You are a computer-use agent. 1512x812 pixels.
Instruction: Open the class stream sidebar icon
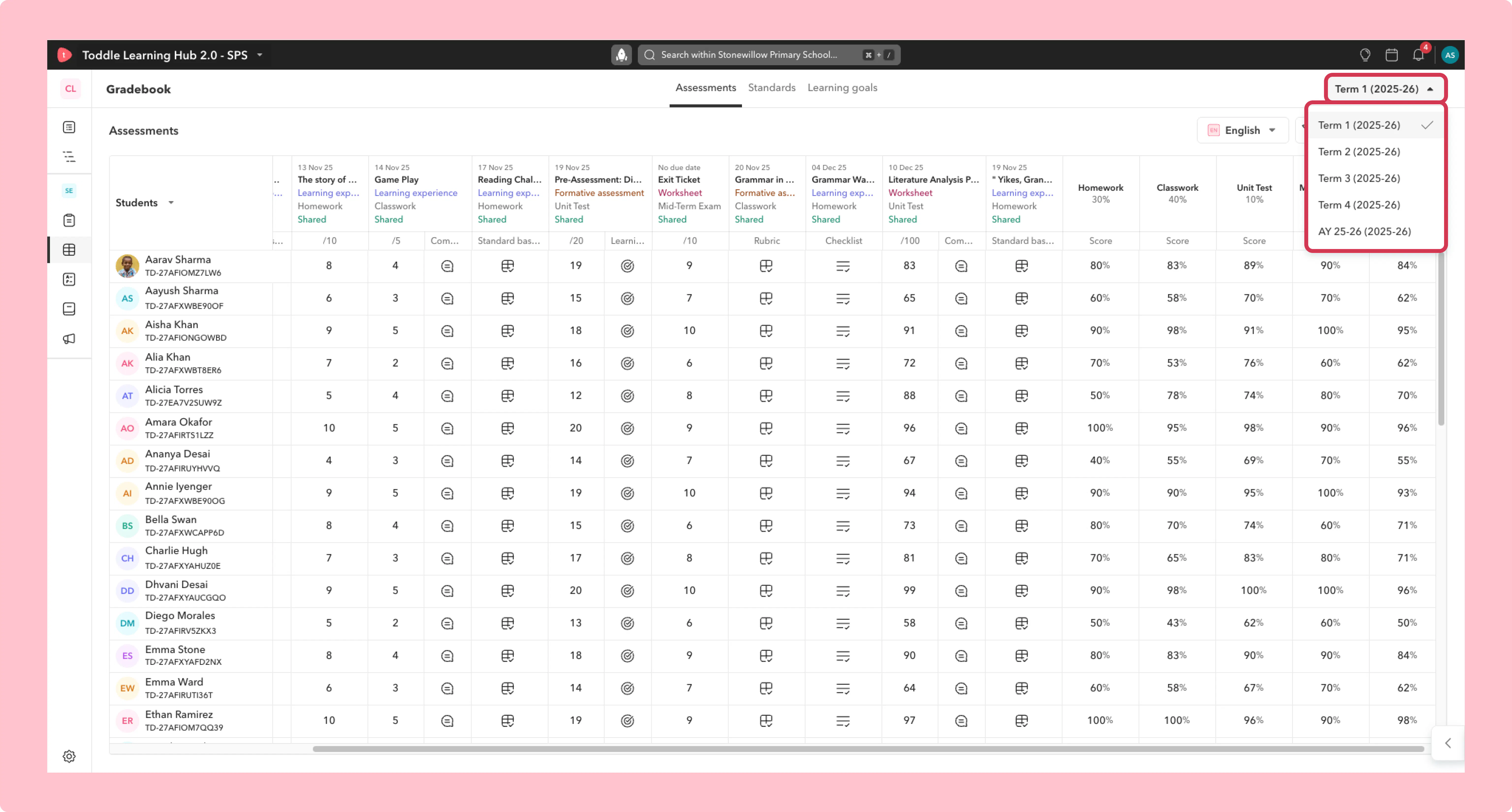69,127
